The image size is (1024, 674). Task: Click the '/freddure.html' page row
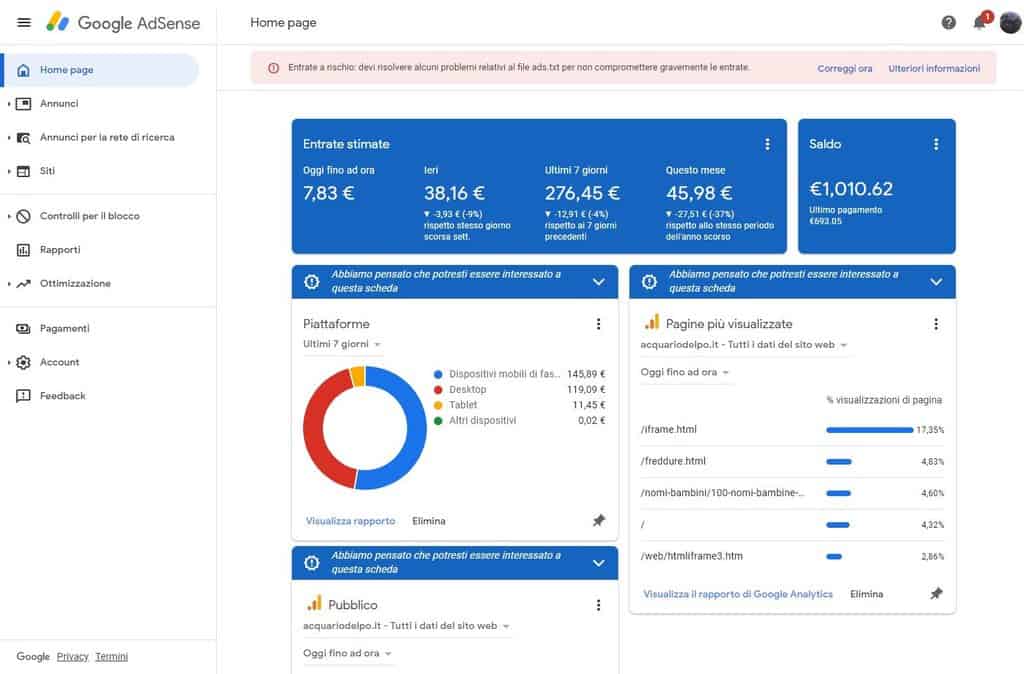click(792, 461)
